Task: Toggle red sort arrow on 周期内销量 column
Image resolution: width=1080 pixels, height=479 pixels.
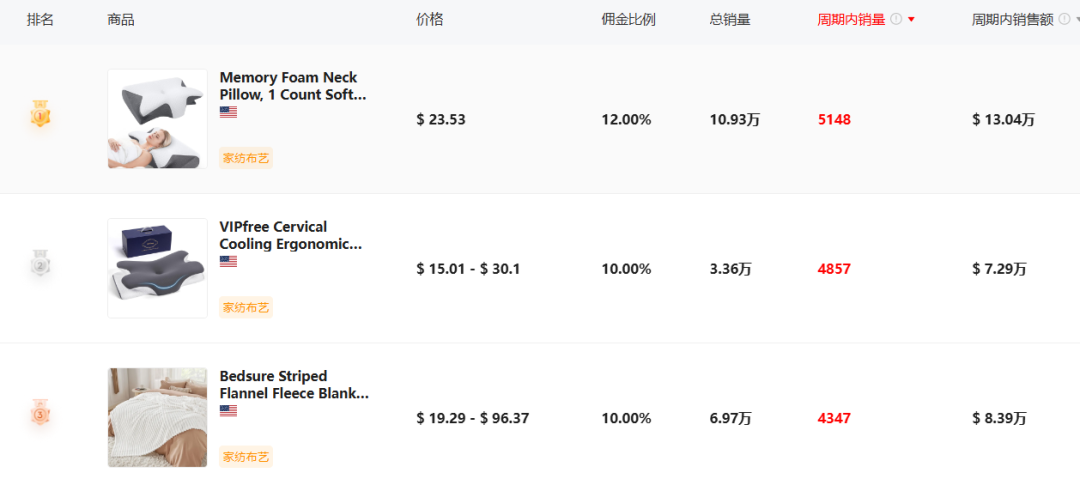Action: pyautogui.click(x=911, y=20)
